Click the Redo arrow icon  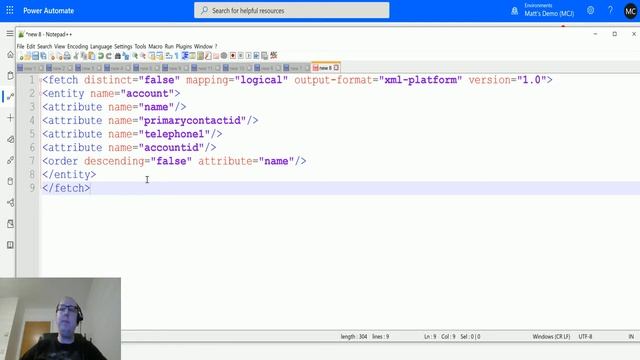point(109,56)
